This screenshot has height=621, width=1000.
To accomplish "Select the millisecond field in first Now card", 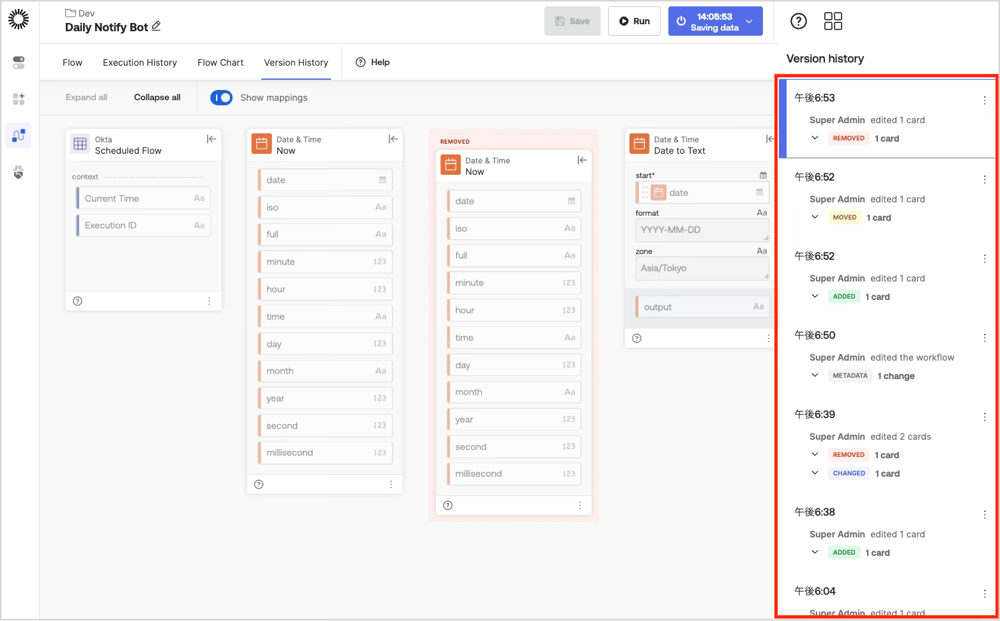I will [325, 453].
